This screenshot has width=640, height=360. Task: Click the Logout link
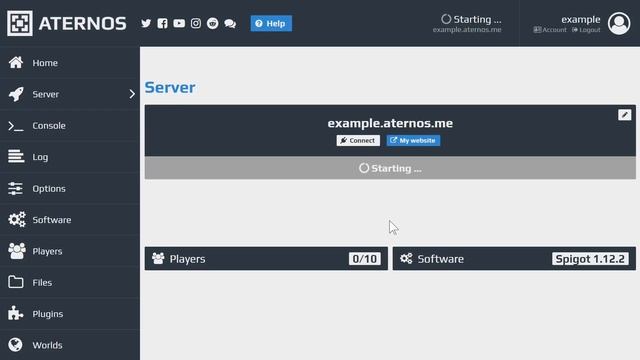click(586, 30)
